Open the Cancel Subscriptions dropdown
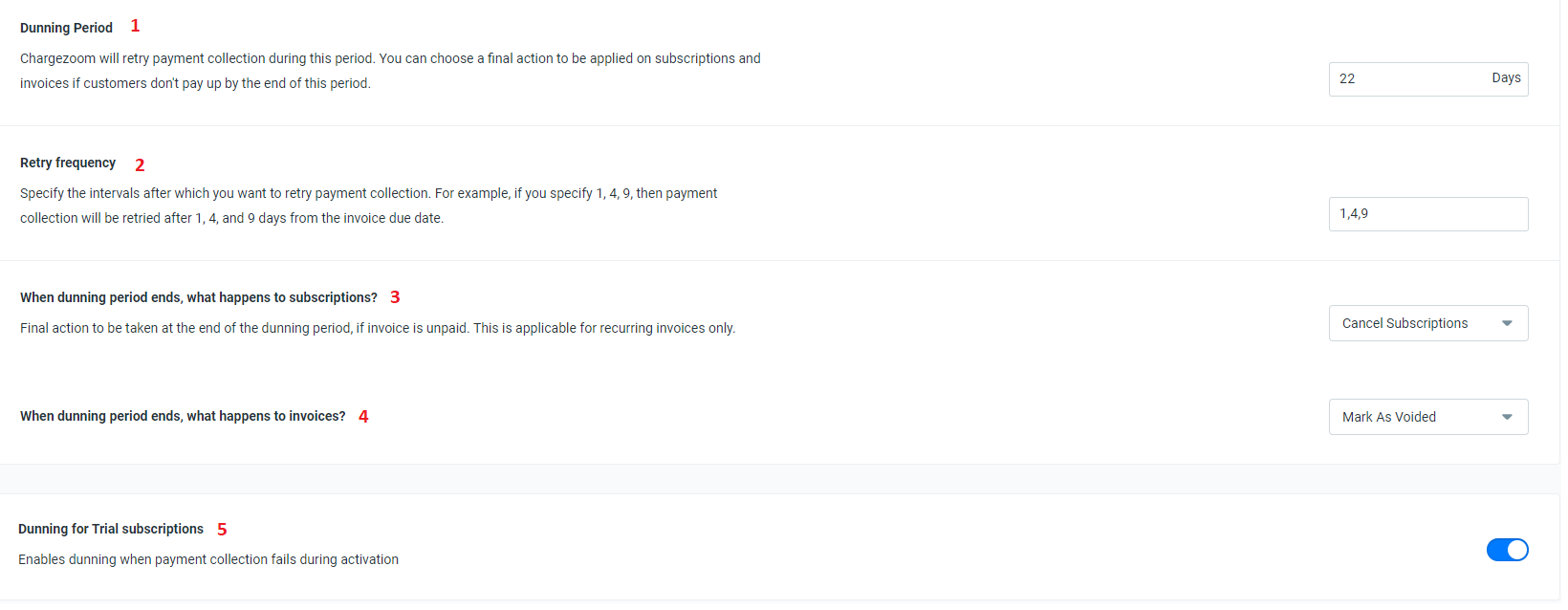The image size is (1568, 610). click(1428, 323)
